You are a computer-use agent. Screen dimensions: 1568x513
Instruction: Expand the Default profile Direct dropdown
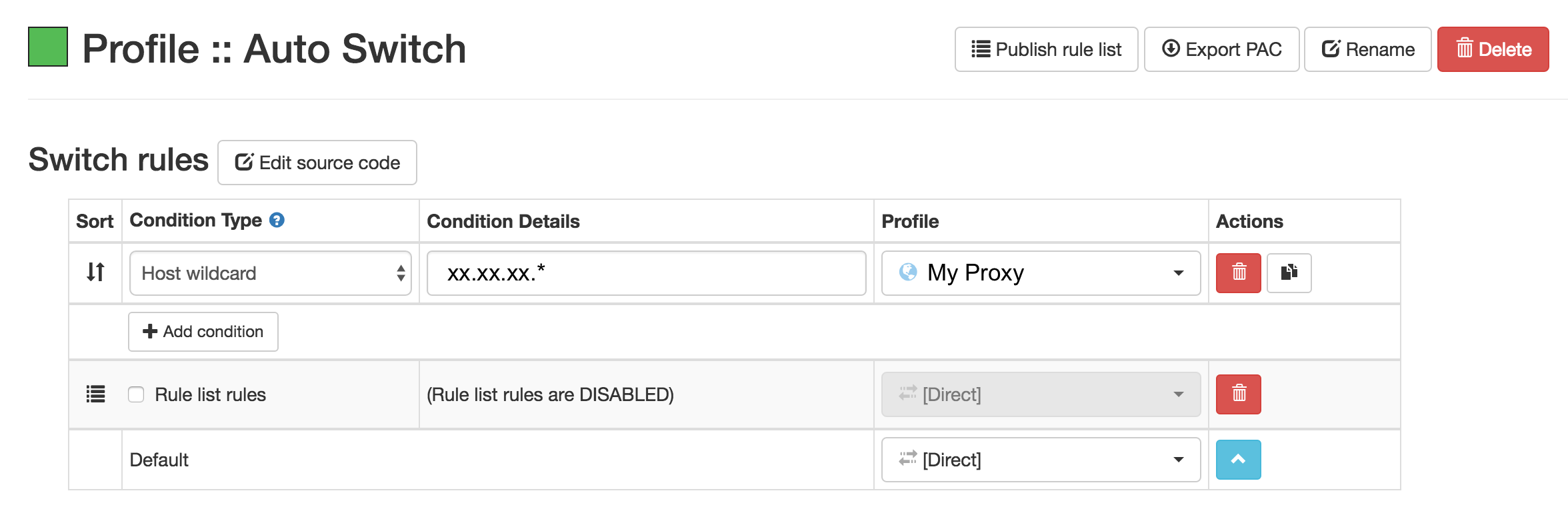click(x=1041, y=460)
